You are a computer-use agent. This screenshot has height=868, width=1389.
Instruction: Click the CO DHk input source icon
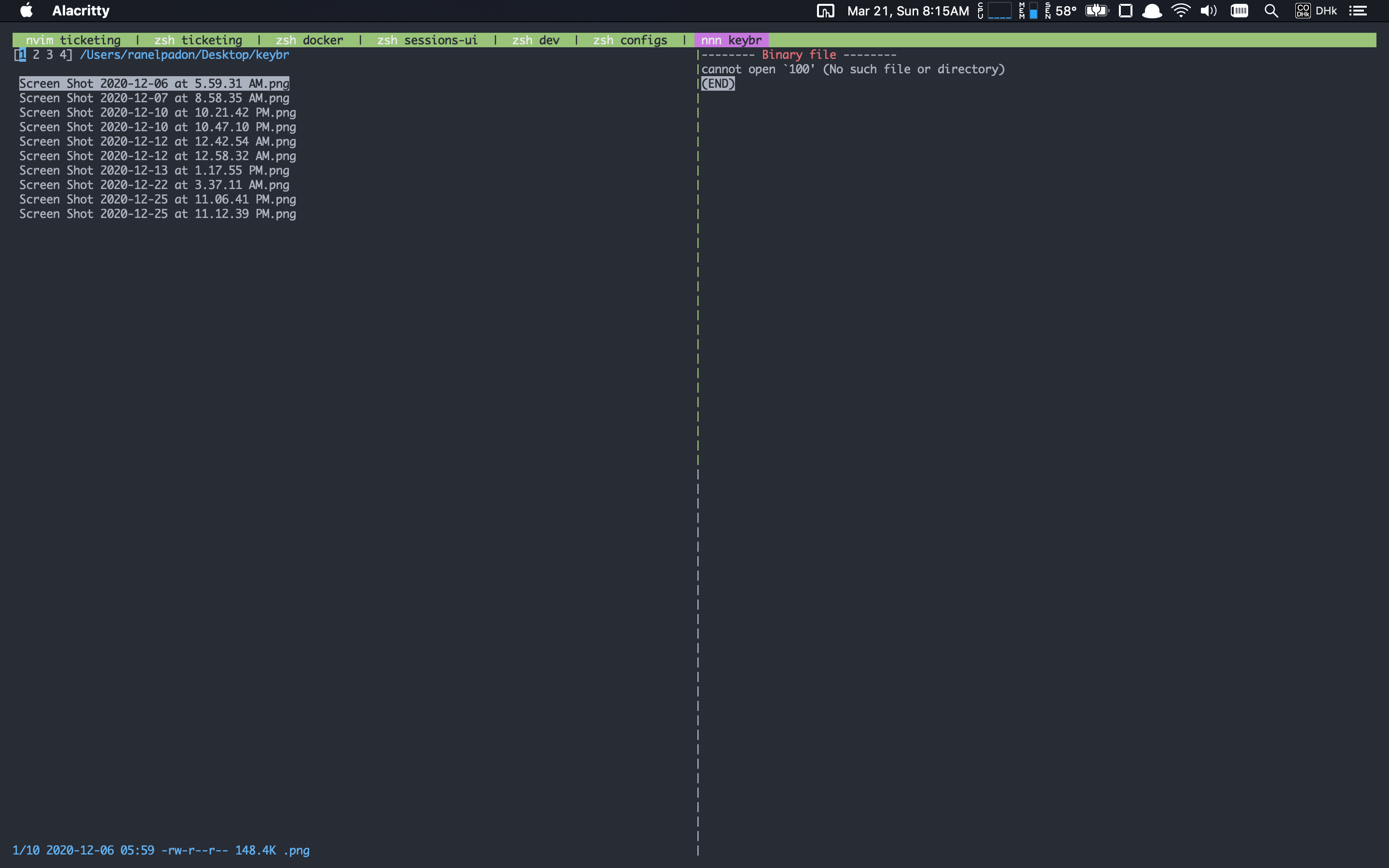coord(1302,10)
